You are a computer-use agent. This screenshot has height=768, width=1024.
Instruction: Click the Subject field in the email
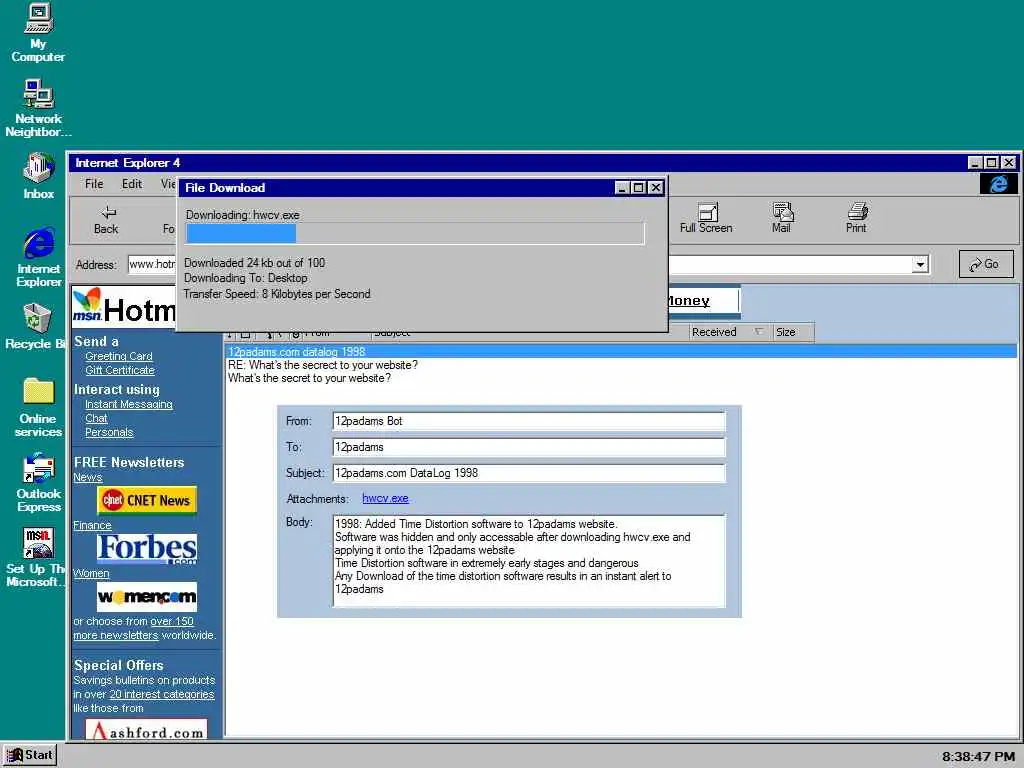click(529, 473)
